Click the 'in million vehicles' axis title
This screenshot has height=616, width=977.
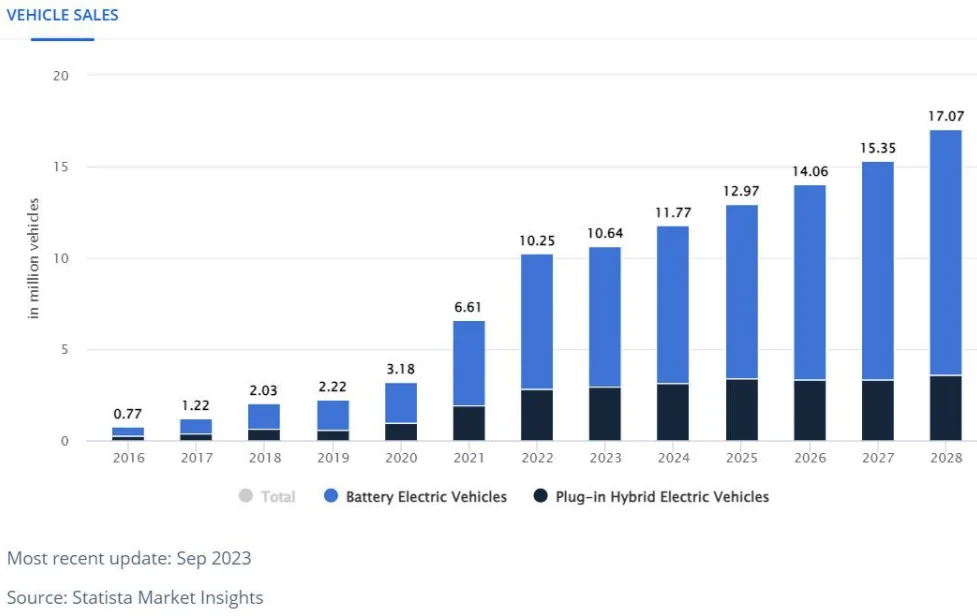click(x=34, y=258)
